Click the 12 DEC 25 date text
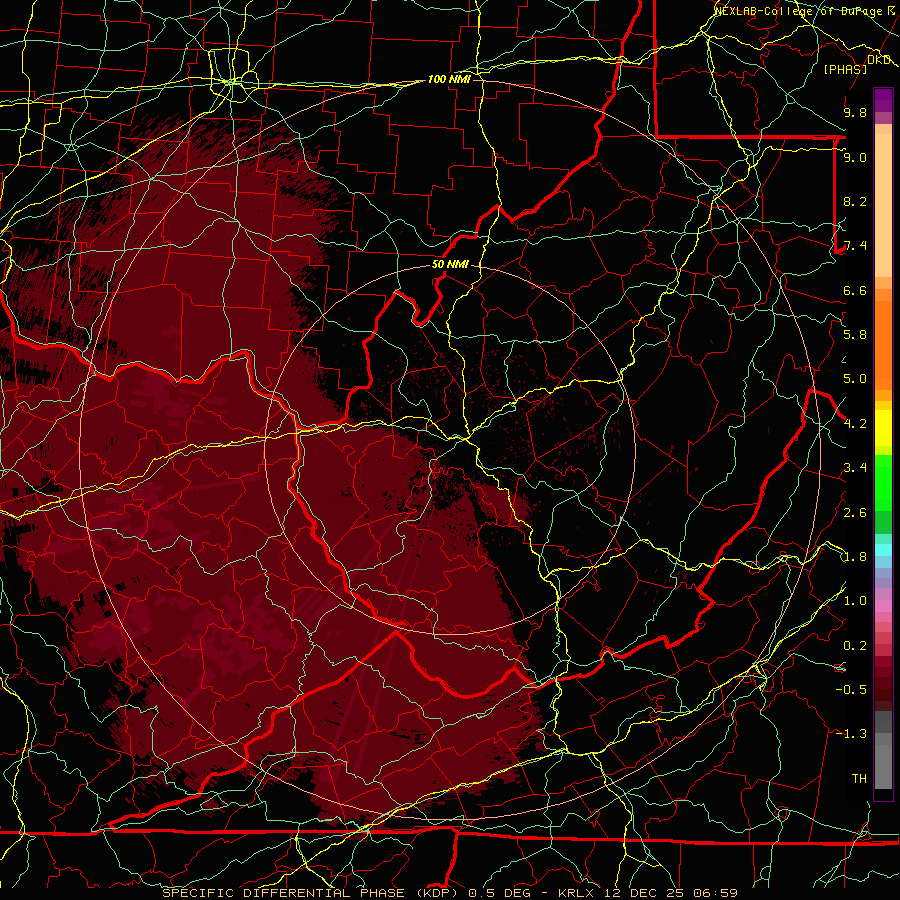The width and height of the screenshot is (900, 900). point(644,893)
